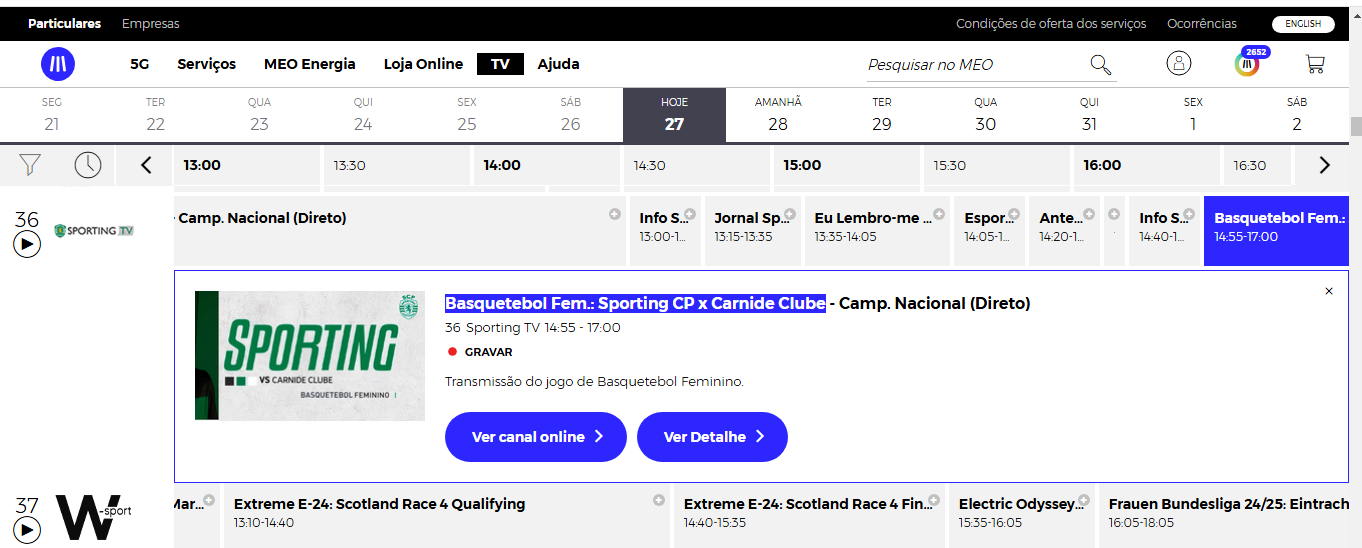The width and height of the screenshot is (1362, 548).
Task: Click plus icon on Jornal Sp... programme
Action: 789,214
